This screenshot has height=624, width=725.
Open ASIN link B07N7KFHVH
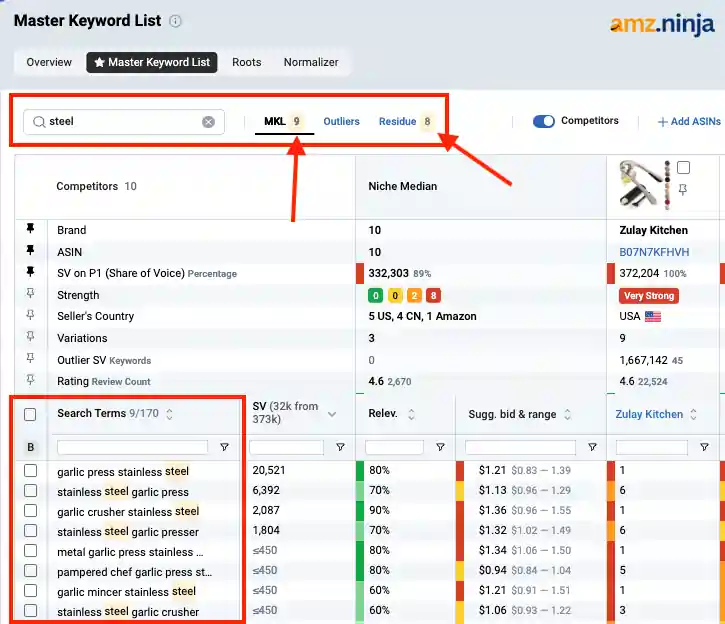(x=654, y=252)
